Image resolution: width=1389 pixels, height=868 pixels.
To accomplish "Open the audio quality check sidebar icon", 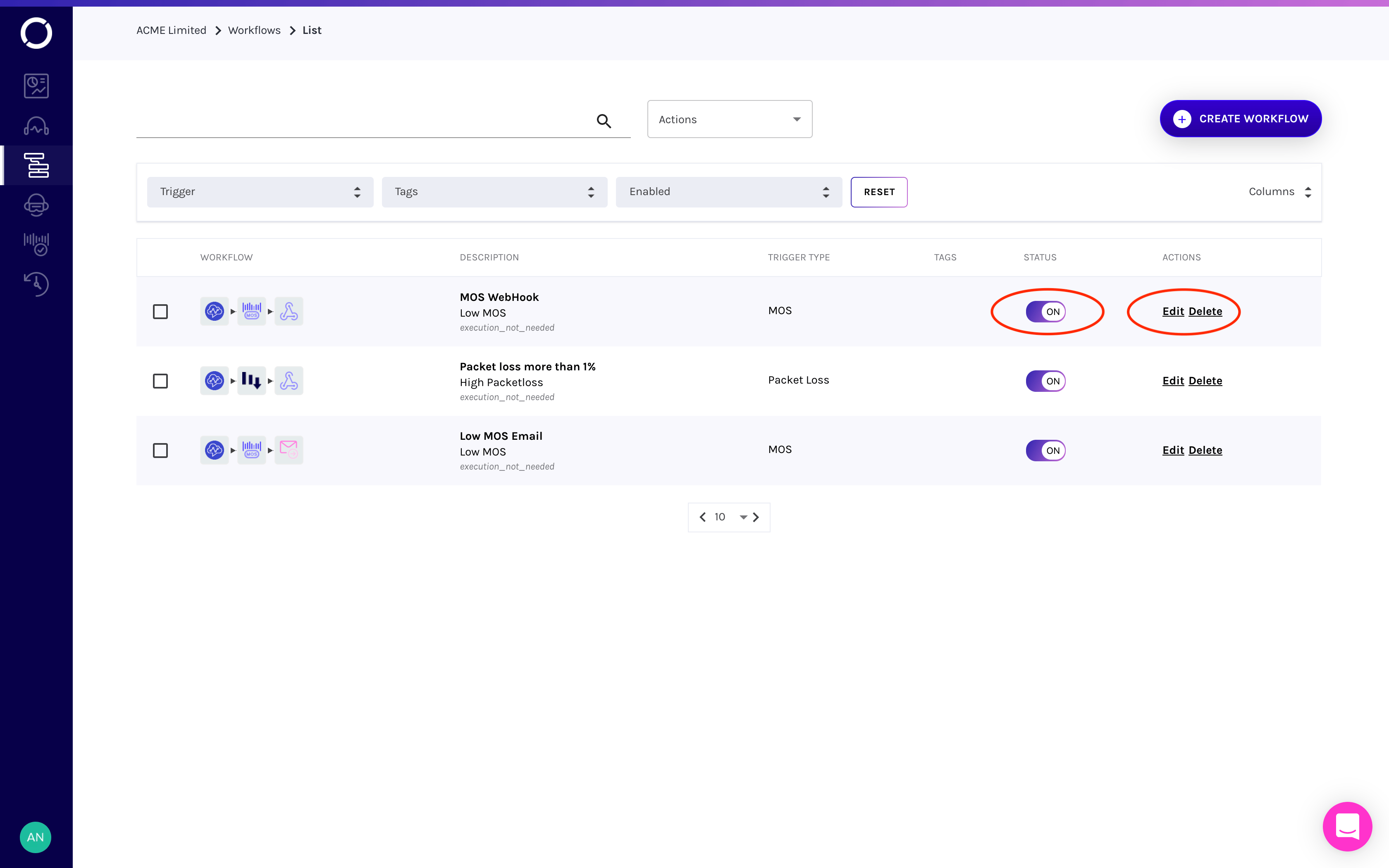I will pyautogui.click(x=36, y=244).
